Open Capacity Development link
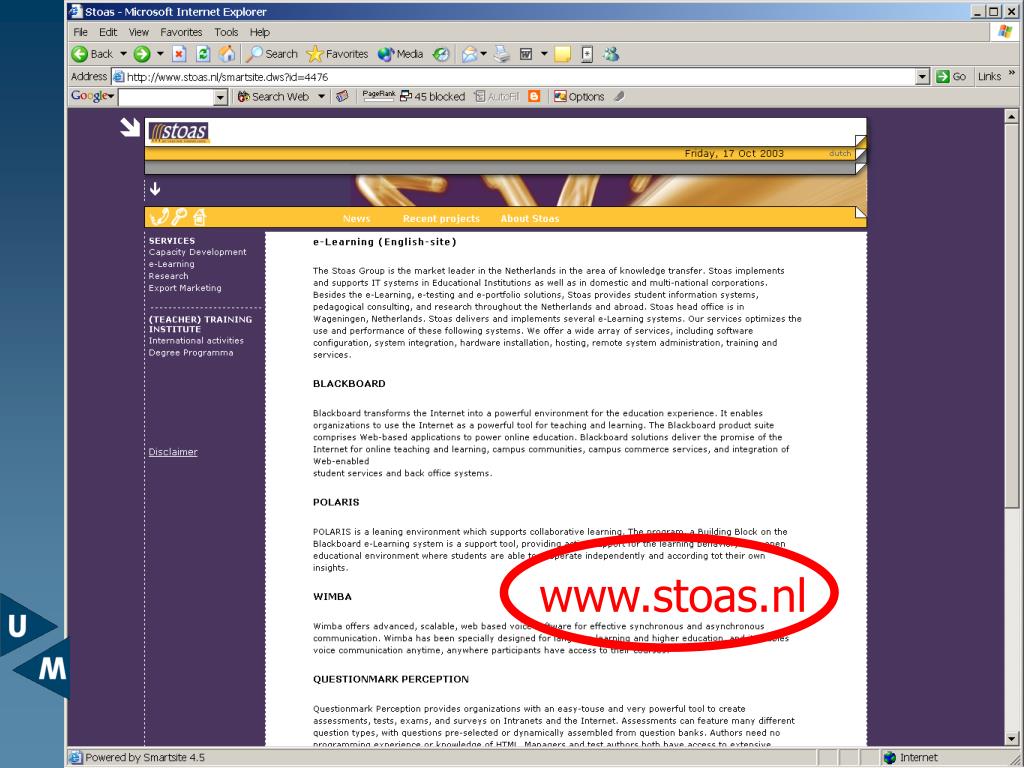 point(197,252)
